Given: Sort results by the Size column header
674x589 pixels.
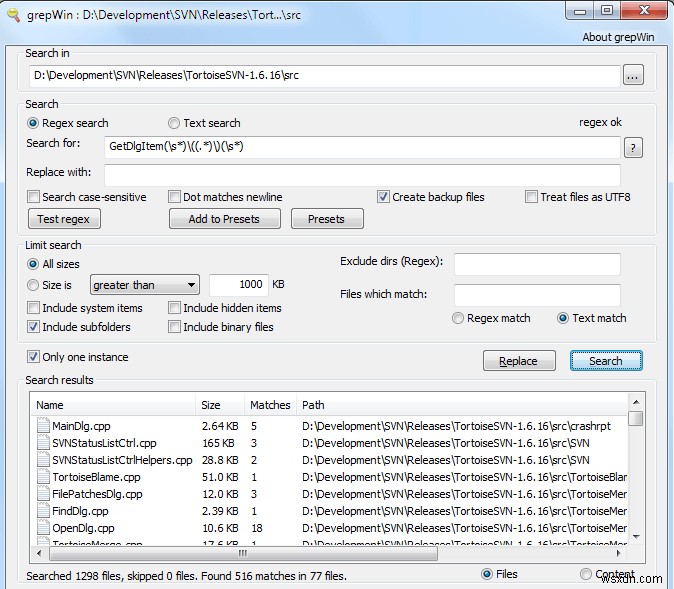Looking at the screenshot, I should [x=220, y=405].
